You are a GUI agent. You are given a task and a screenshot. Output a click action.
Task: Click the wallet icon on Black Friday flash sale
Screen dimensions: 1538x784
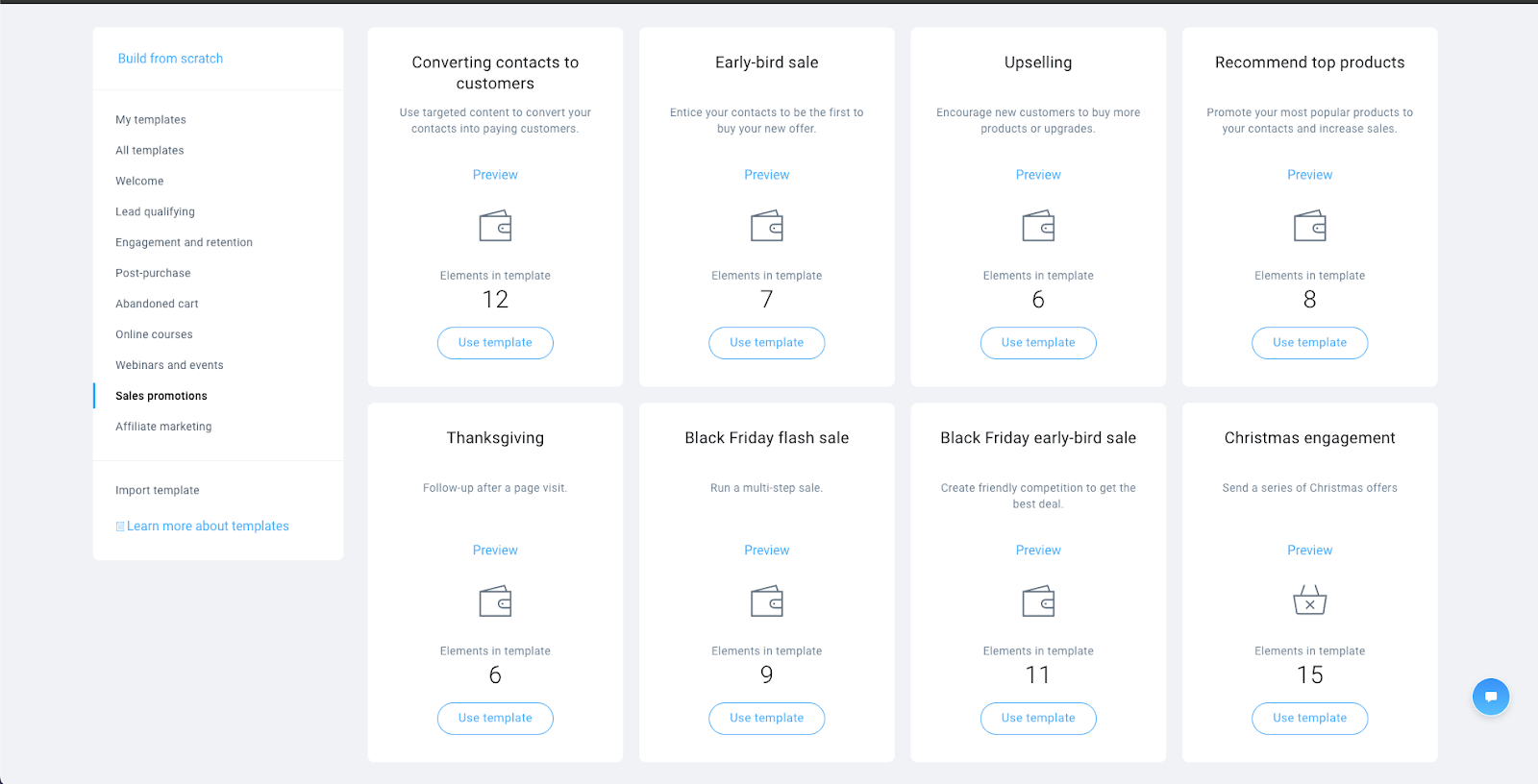(766, 600)
